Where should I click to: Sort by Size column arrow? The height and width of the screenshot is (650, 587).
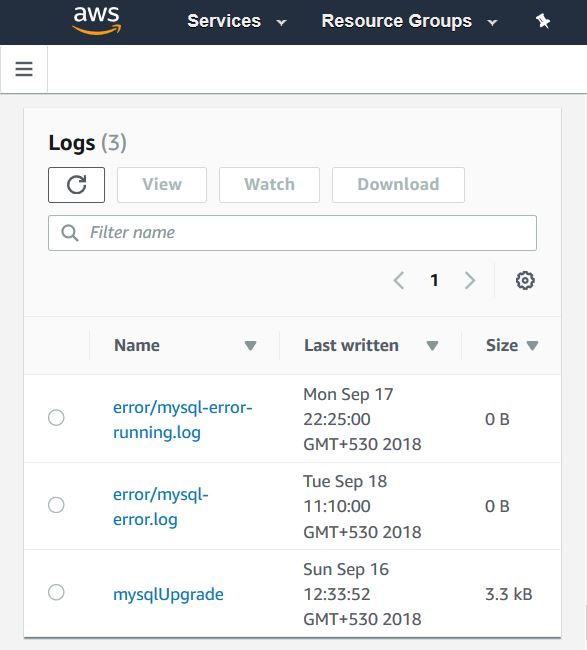tap(532, 345)
